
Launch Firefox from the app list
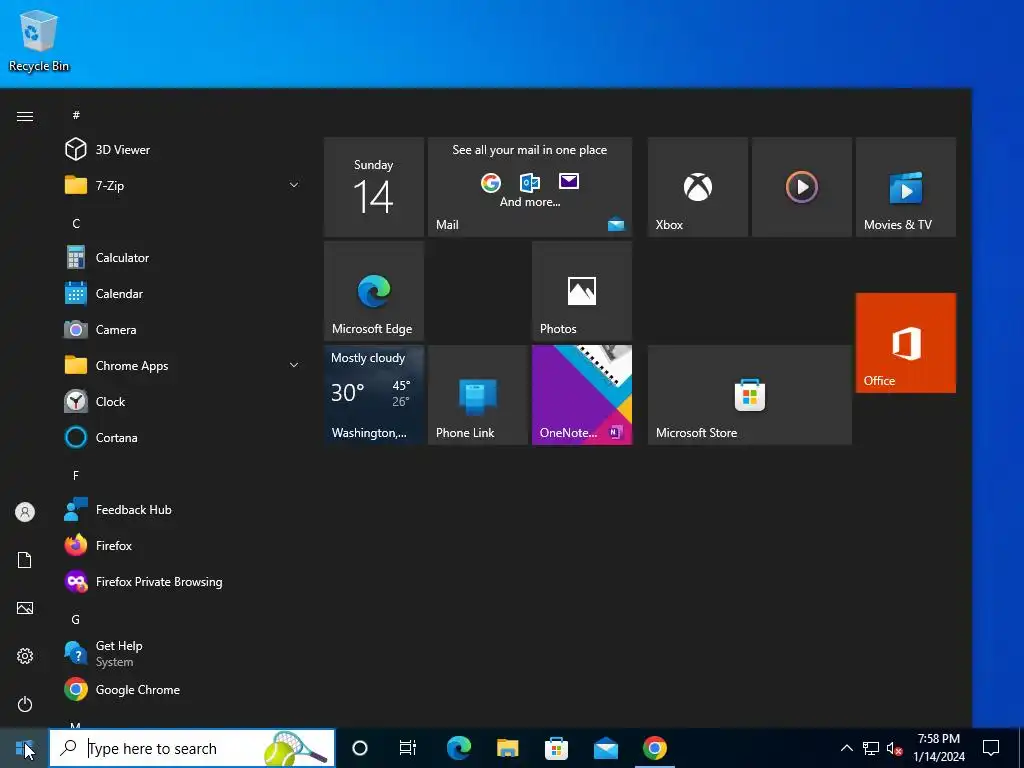pyautogui.click(x=183, y=545)
